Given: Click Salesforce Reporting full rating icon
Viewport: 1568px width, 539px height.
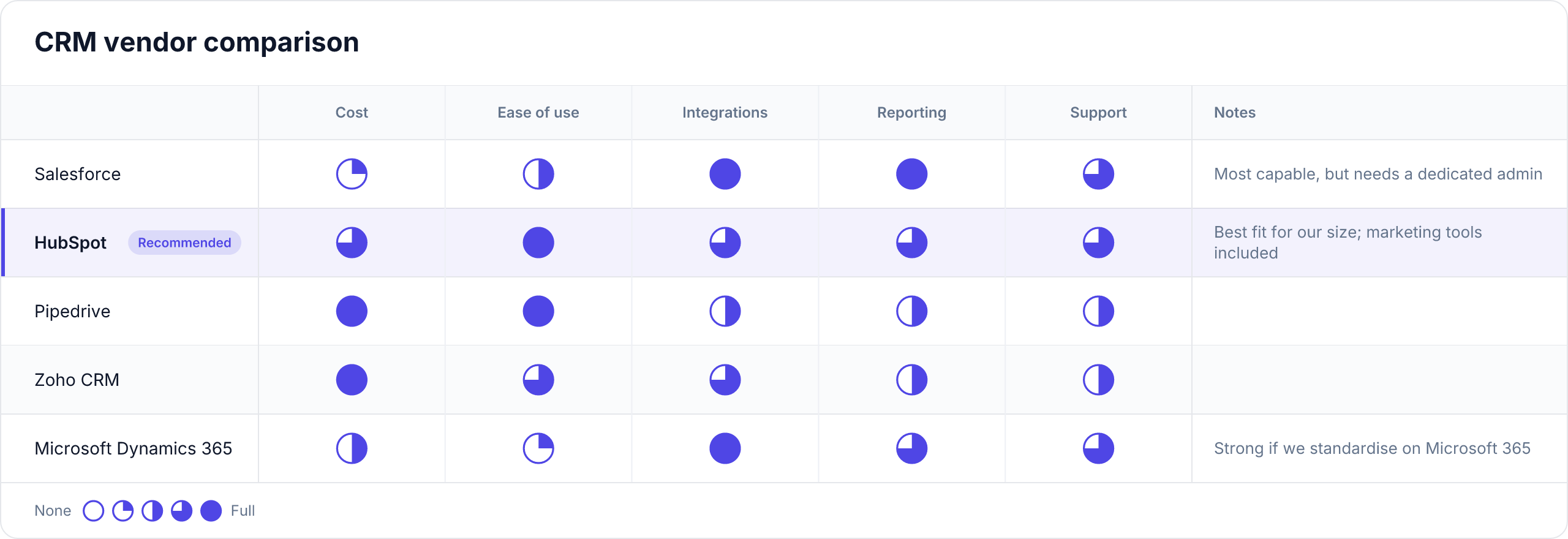Looking at the screenshot, I should coord(912,174).
